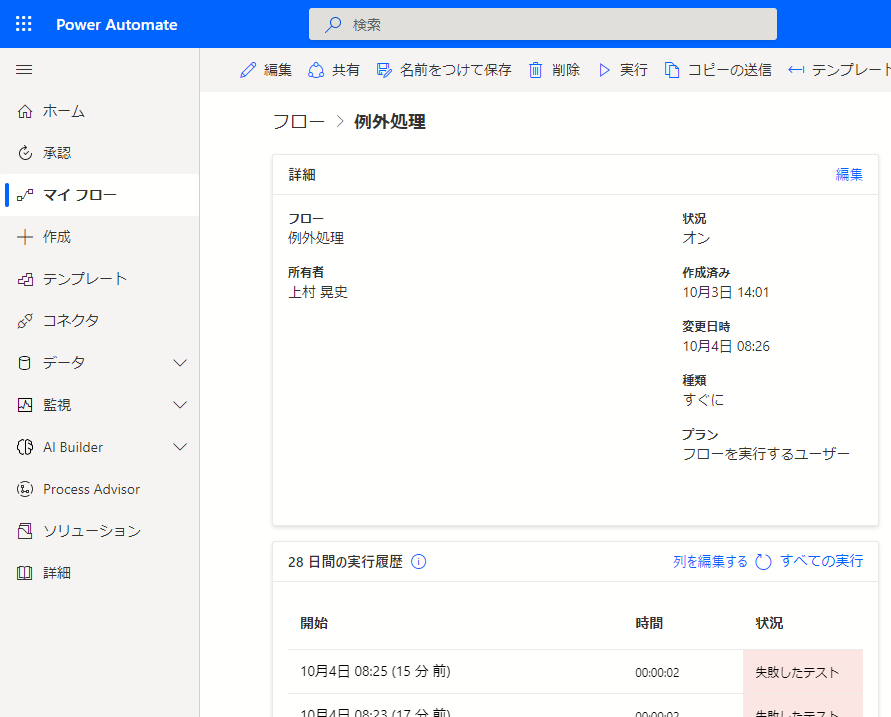Click the copy icon beside コピーの送信

672,70
